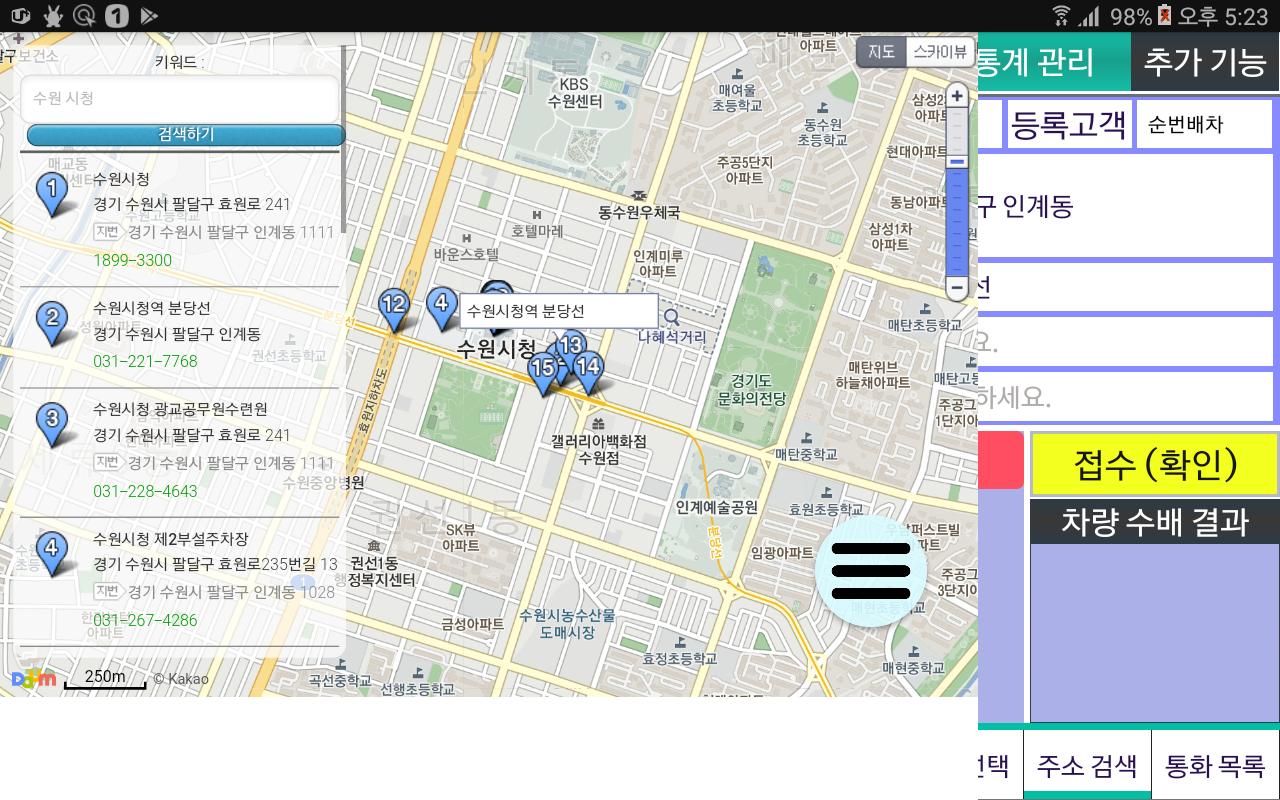This screenshot has height=800, width=1280.
Task: Select the 등록고객 tab
Action: coord(1069,125)
